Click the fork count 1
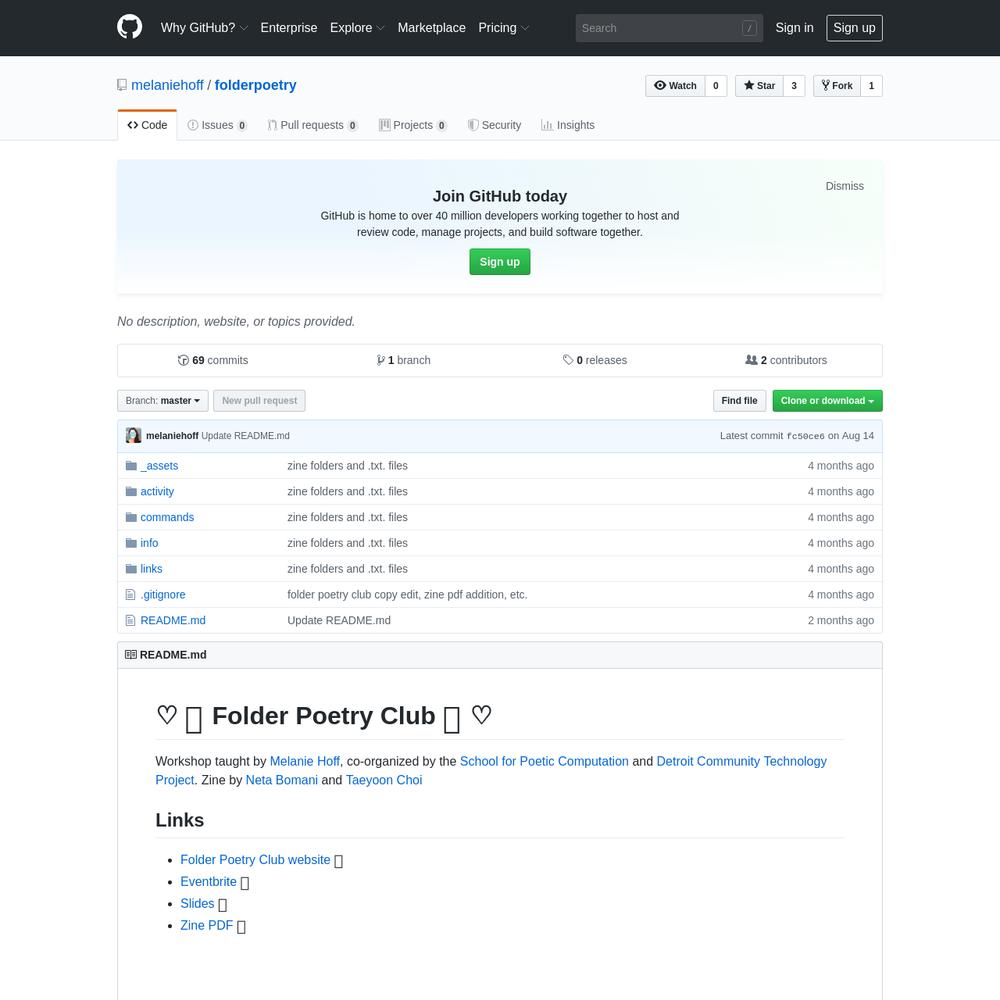The height and width of the screenshot is (1000, 1000). (871, 85)
